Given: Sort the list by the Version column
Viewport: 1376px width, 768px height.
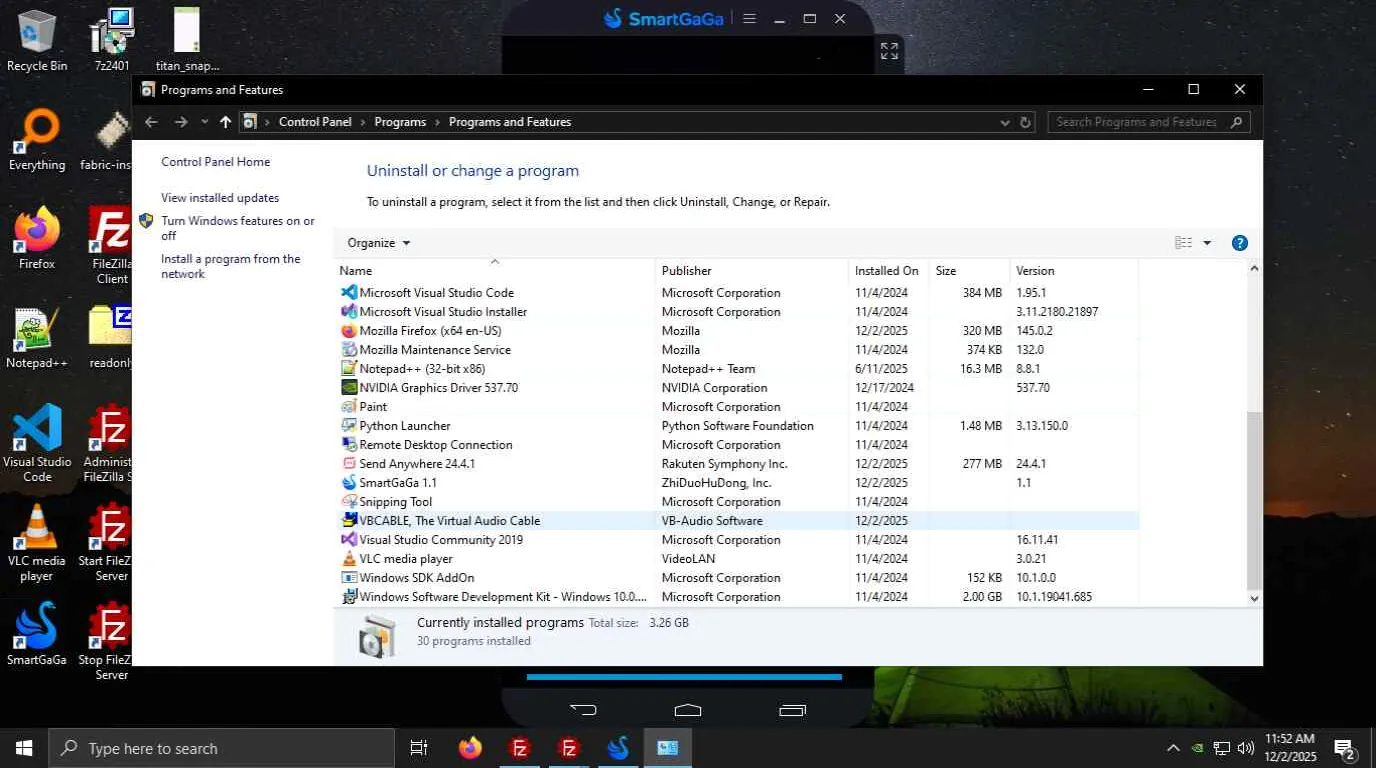Looking at the screenshot, I should [x=1074, y=270].
